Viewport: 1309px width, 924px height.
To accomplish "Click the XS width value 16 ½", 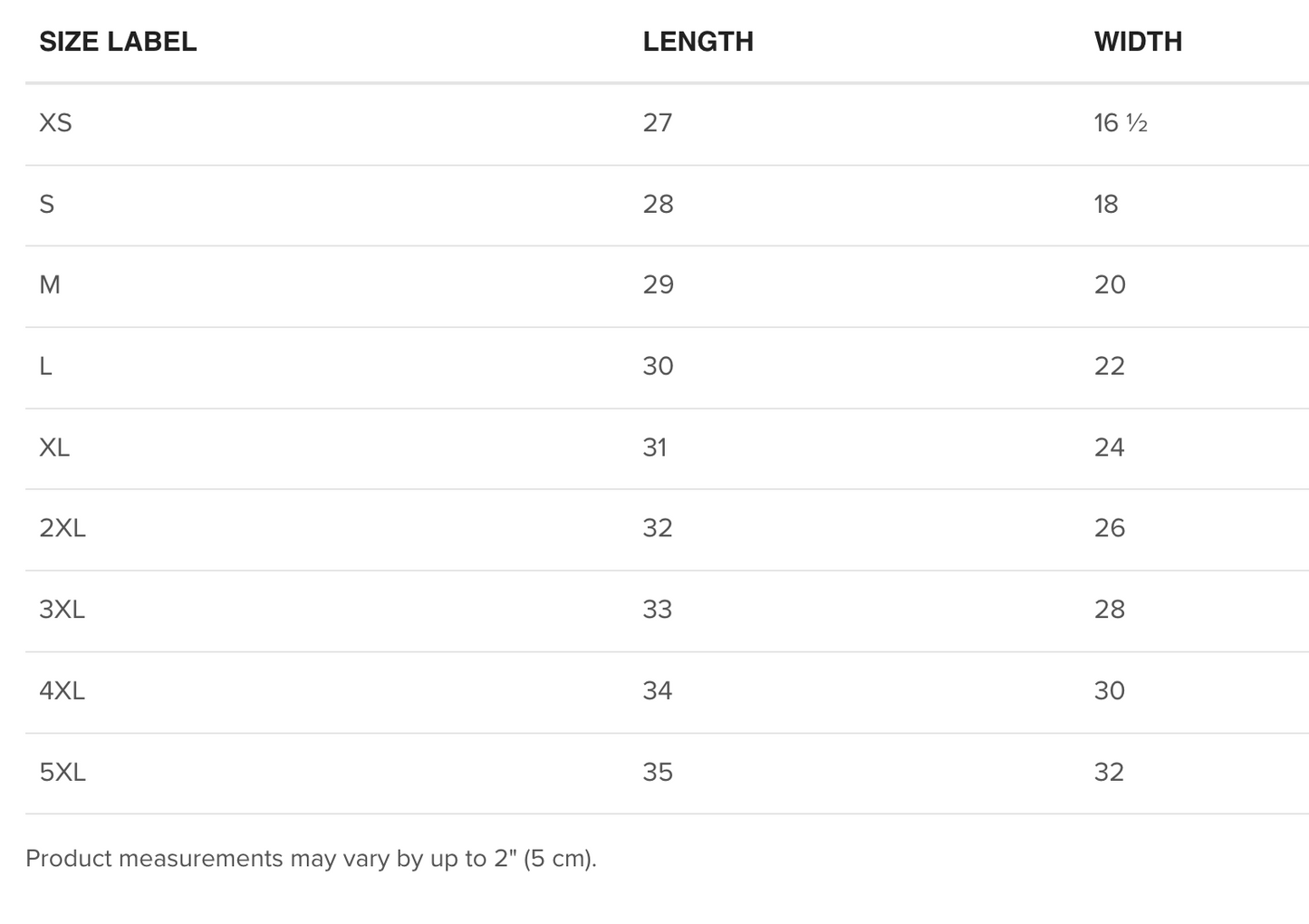I will [1121, 123].
